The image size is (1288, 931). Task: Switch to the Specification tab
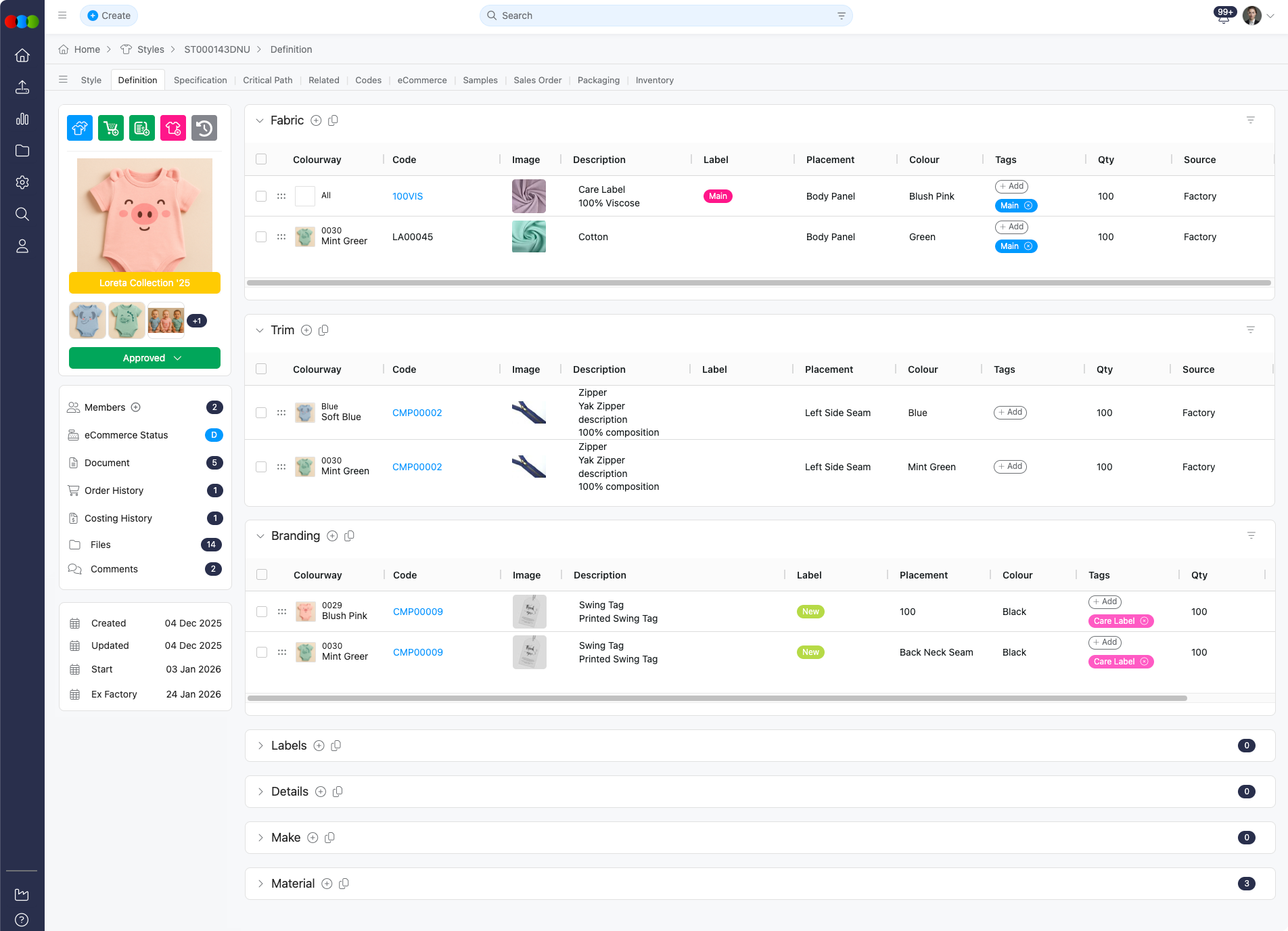[x=200, y=80]
